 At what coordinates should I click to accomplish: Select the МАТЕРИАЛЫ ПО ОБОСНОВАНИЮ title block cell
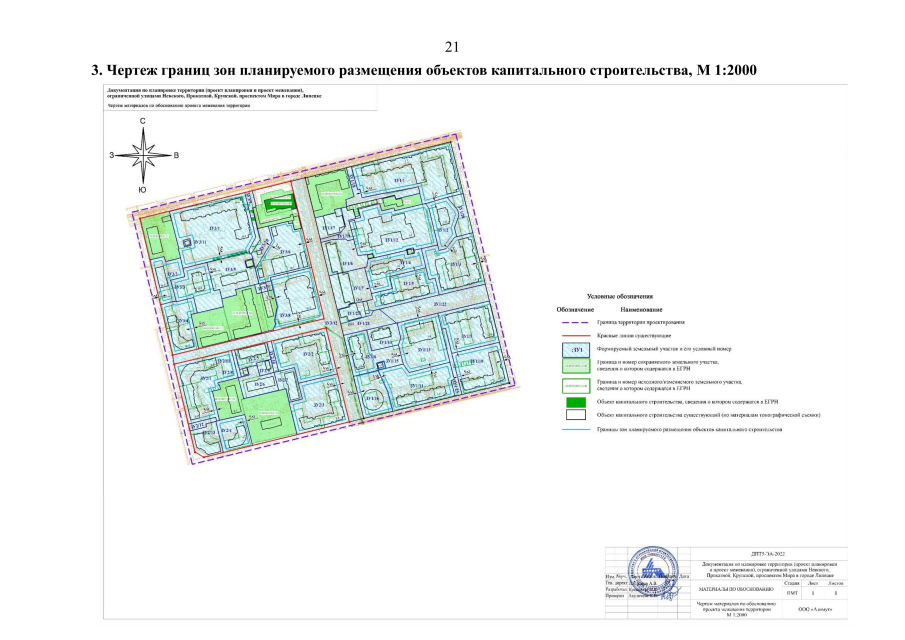click(735, 588)
